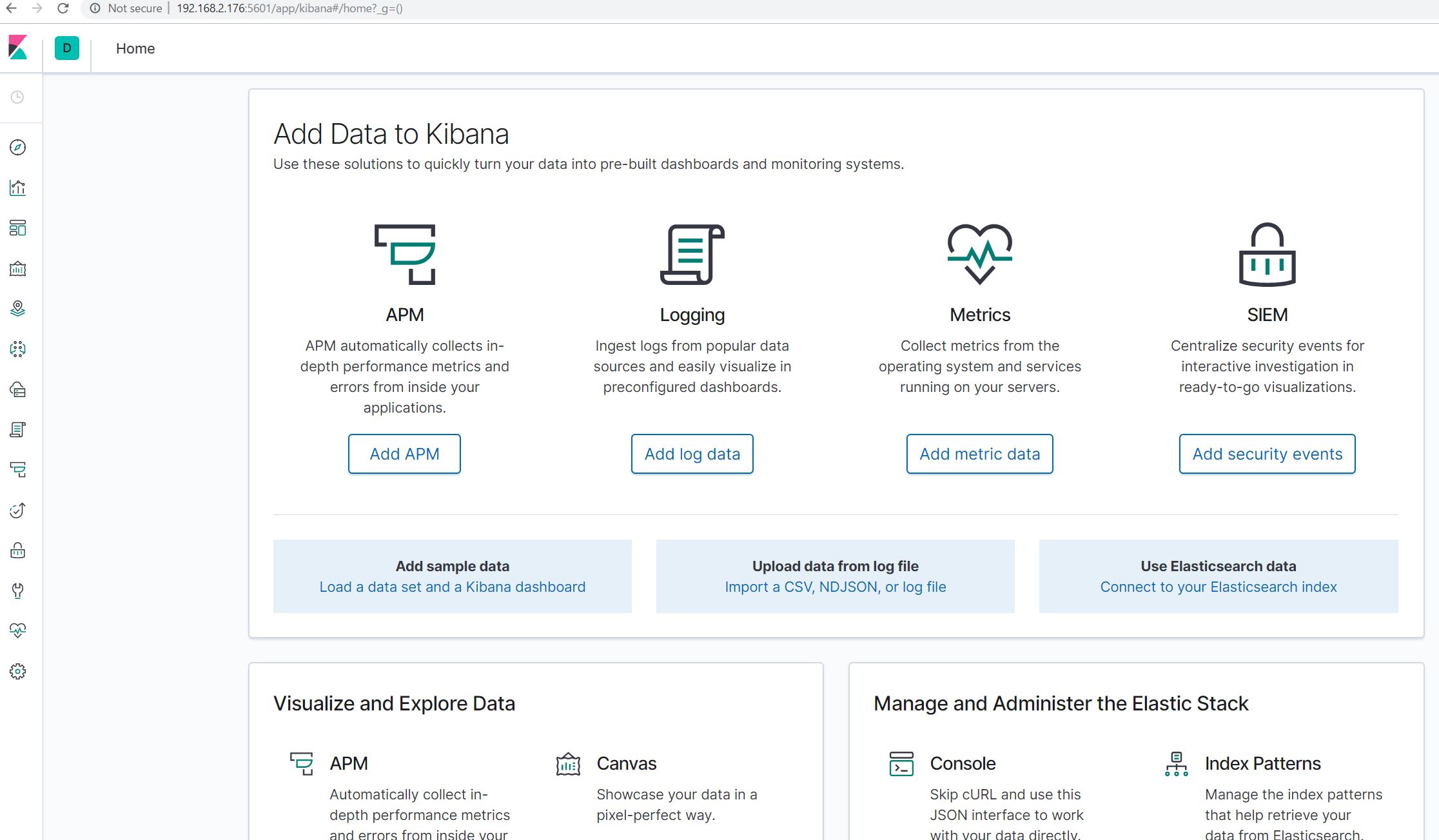The width and height of the screenshot is (1439, 840).
Task: Click the Add log data button
Action: pyautogui.click(x=692, y=454)
